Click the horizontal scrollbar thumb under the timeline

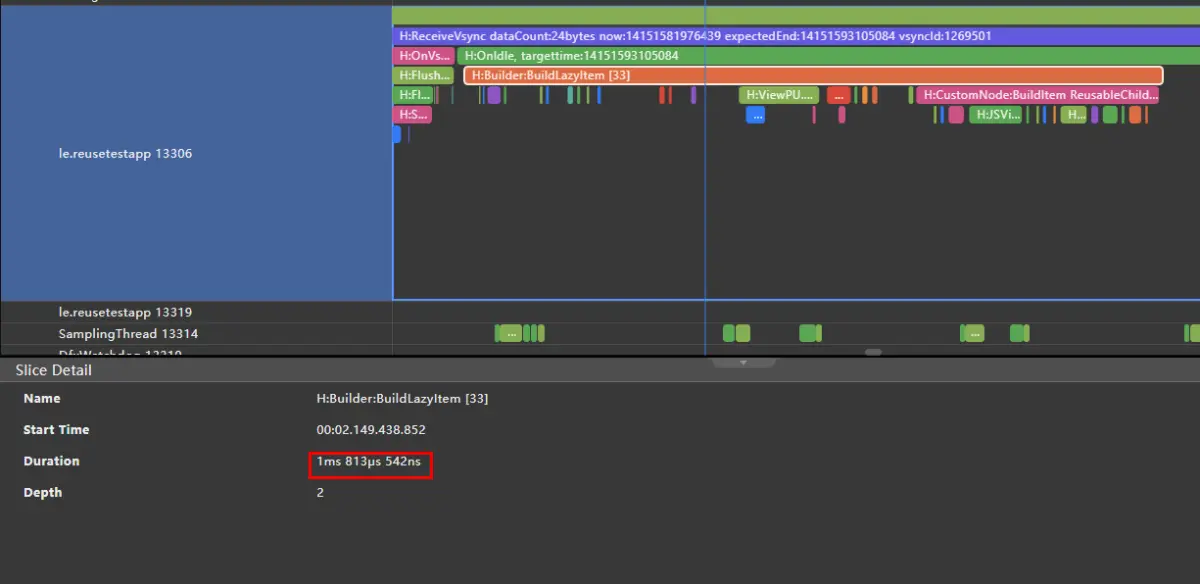pyautogui.click(x=873, y=352)
